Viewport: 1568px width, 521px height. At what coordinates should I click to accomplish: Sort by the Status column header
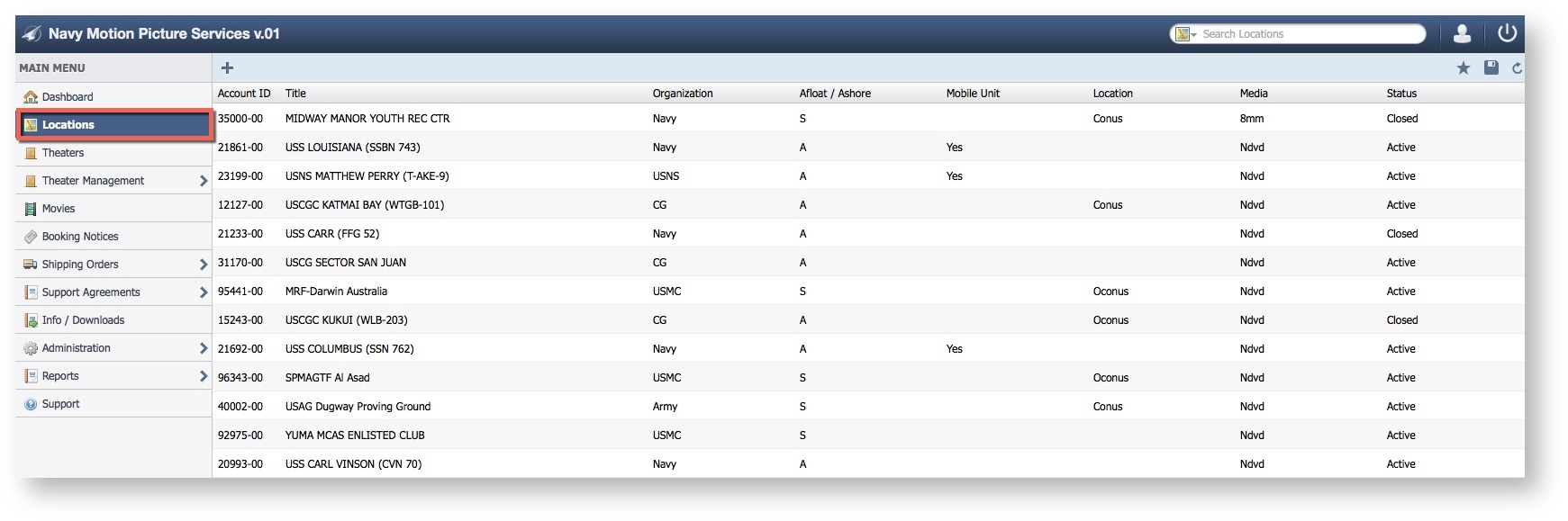pos(1400,94)
